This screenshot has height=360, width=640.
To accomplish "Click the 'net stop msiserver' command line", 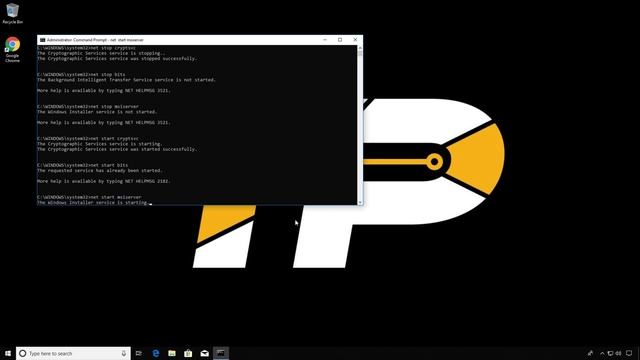I will tap(88, 107).
